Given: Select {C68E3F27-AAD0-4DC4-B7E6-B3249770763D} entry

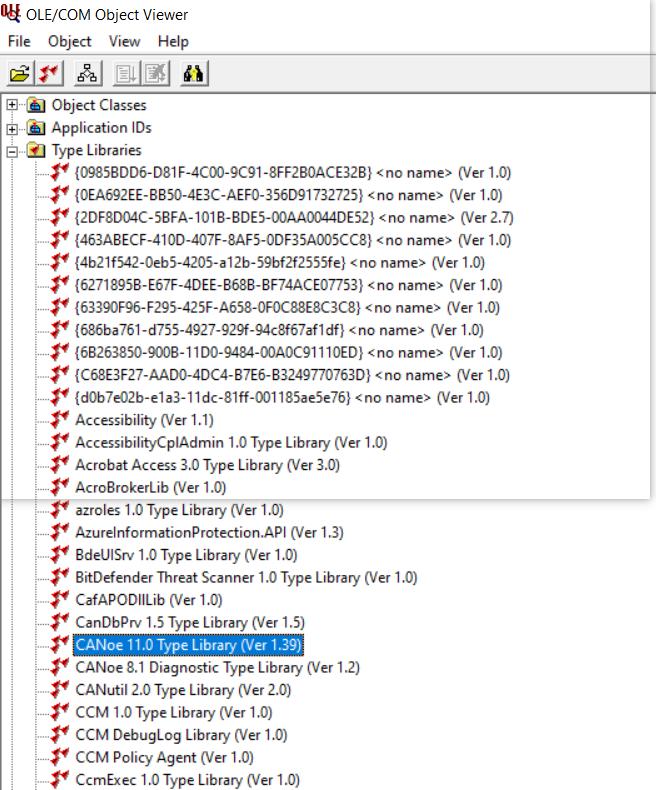Looking at the screenshot, I should point(292,375).
